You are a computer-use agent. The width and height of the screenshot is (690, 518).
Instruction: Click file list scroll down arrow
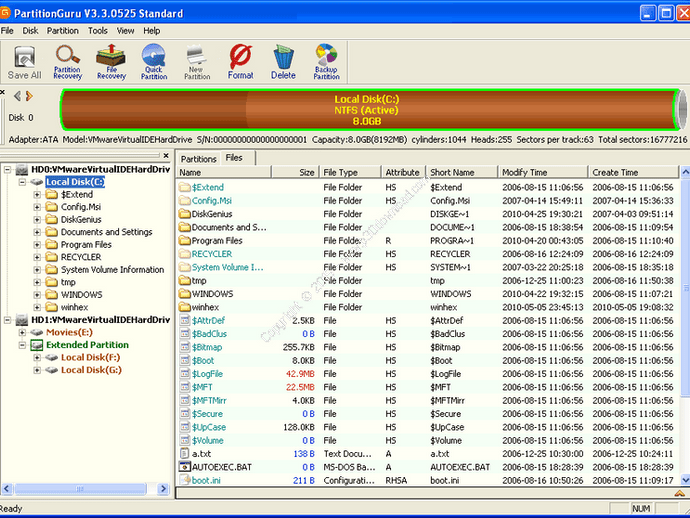click(x=685, y=480)
